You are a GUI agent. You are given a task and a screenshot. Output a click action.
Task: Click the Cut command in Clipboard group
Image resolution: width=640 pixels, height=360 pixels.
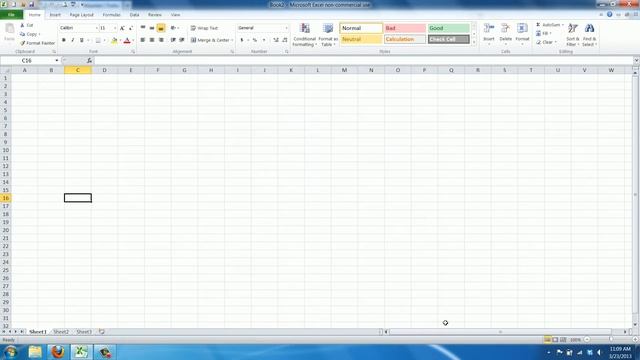27,25
